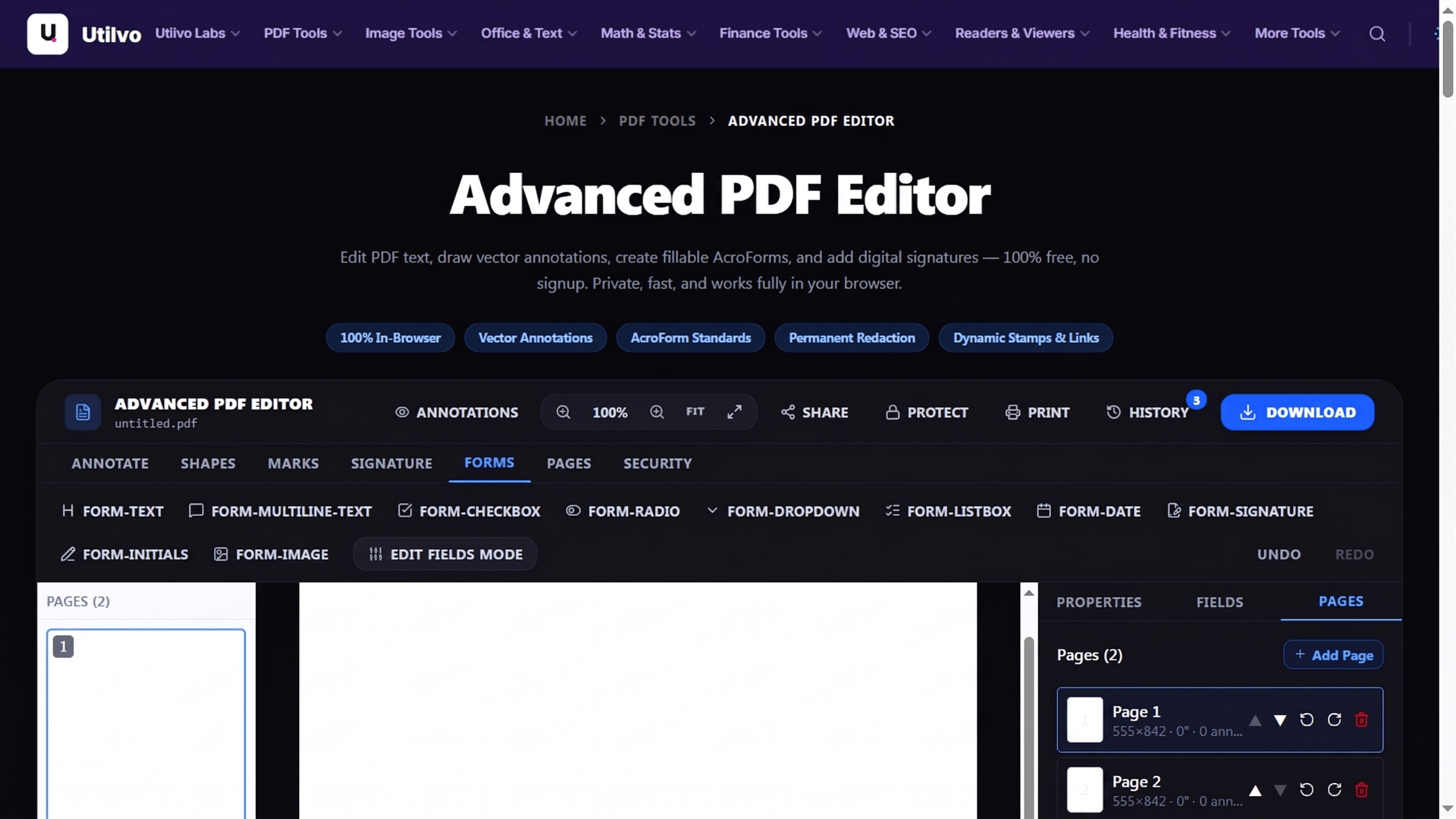Screen dimensions: 1456x819
Task: Click the Add Page button
Action: click(x=1333, y=655)
